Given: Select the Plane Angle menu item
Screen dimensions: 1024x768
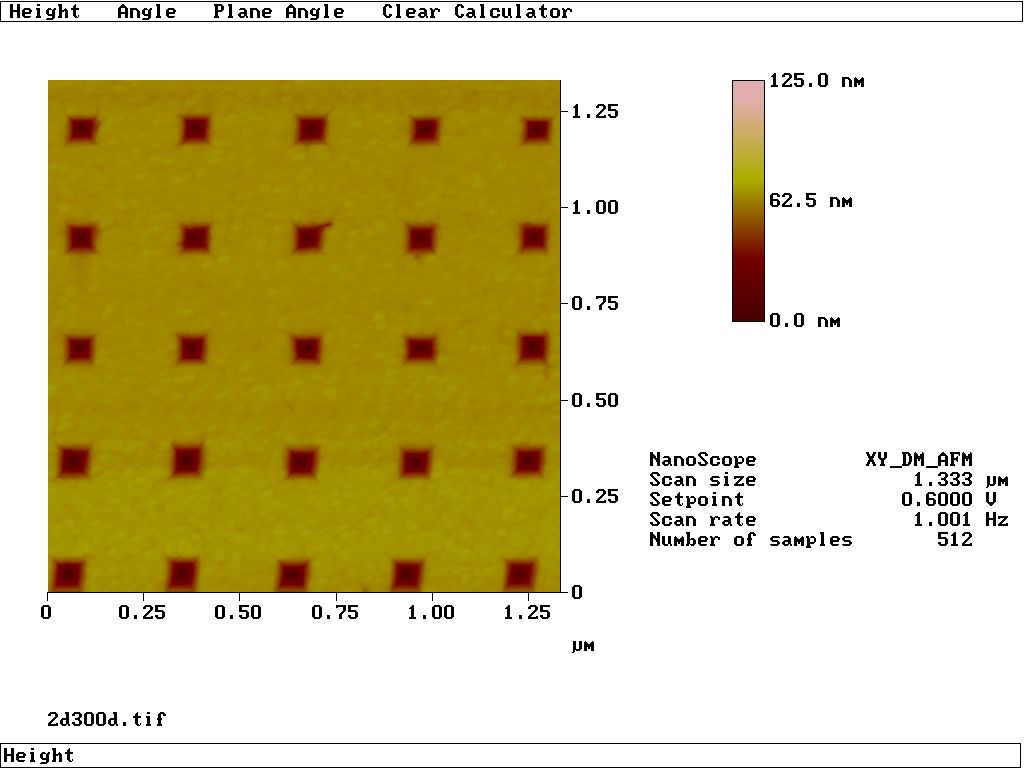Looking at the screenshot, I should click(278, 12).
